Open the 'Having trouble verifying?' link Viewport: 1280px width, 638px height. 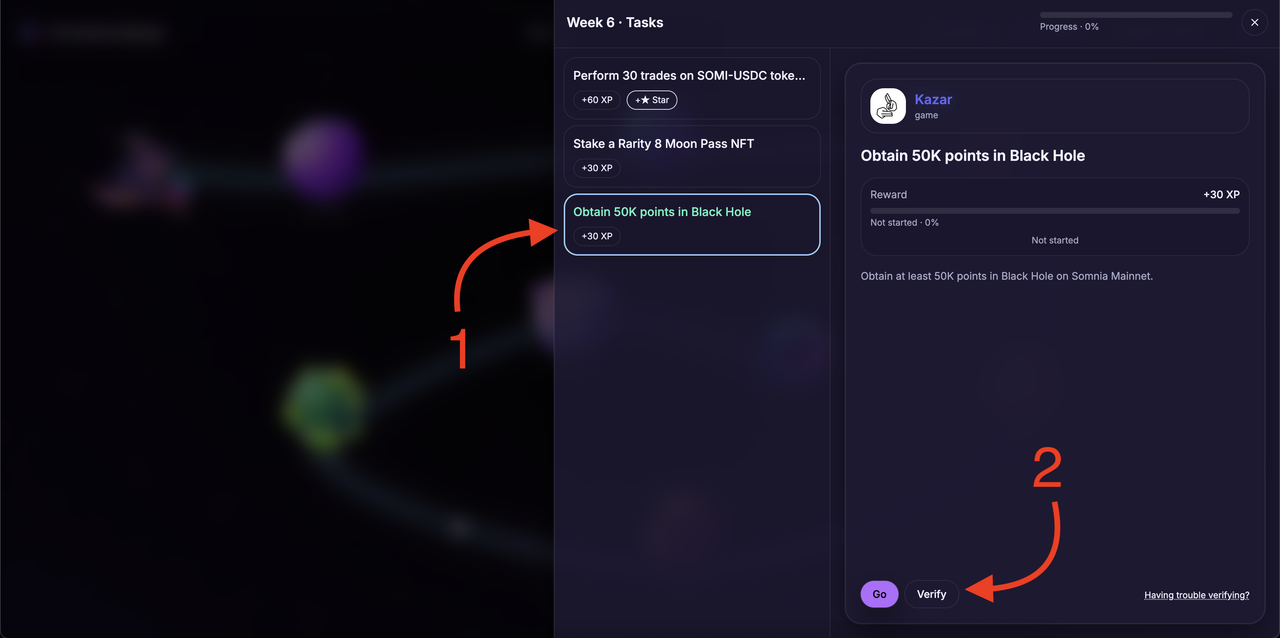(1196, 595)
